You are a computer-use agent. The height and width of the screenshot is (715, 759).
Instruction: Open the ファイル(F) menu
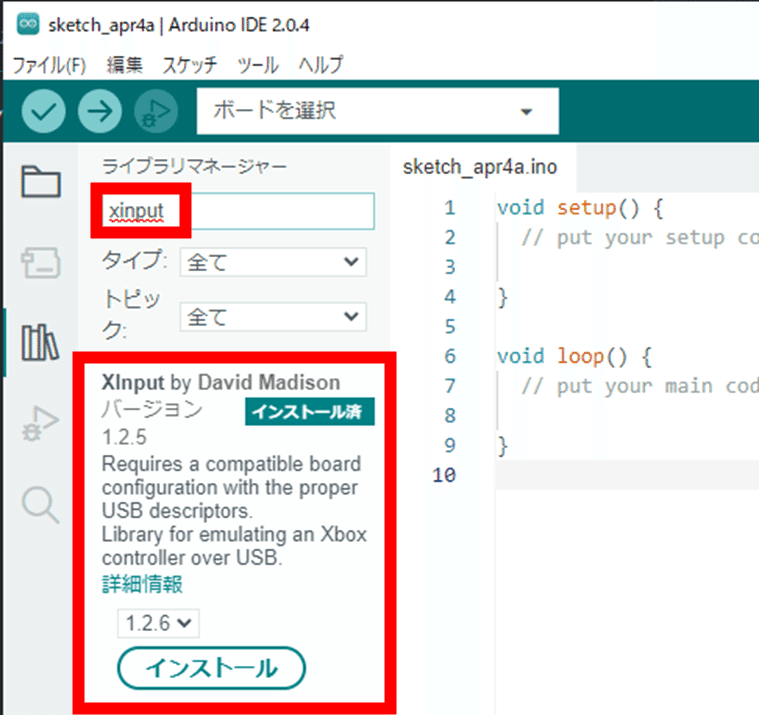48,65
